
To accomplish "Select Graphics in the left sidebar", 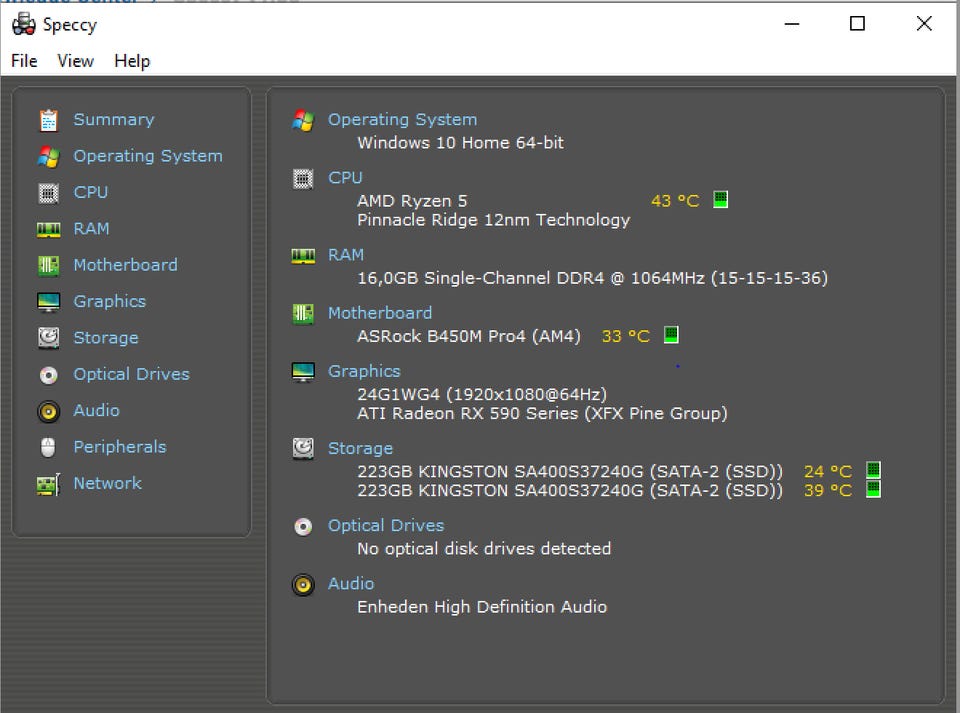I will (x=109, y=301).
